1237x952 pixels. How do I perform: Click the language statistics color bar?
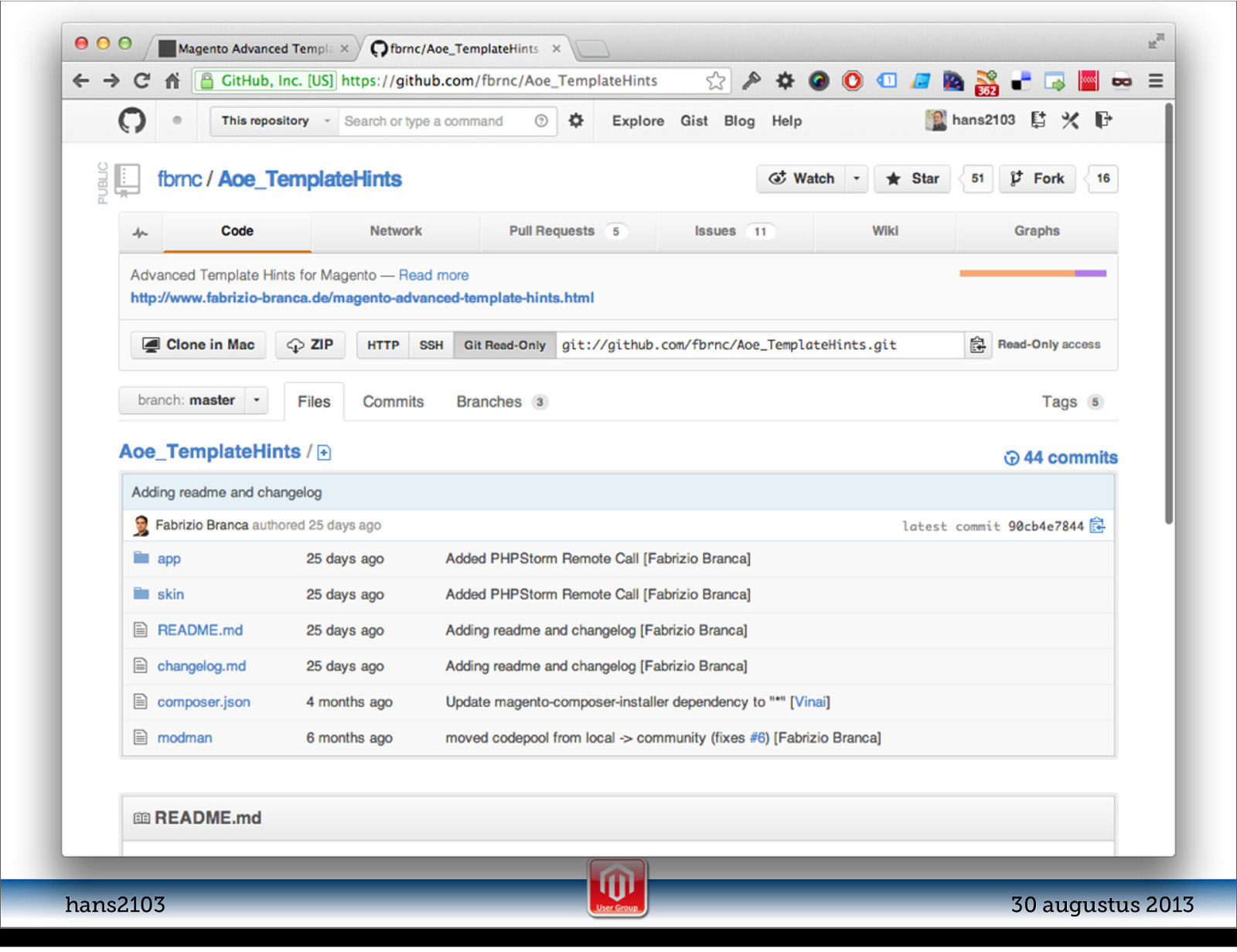1033,273
